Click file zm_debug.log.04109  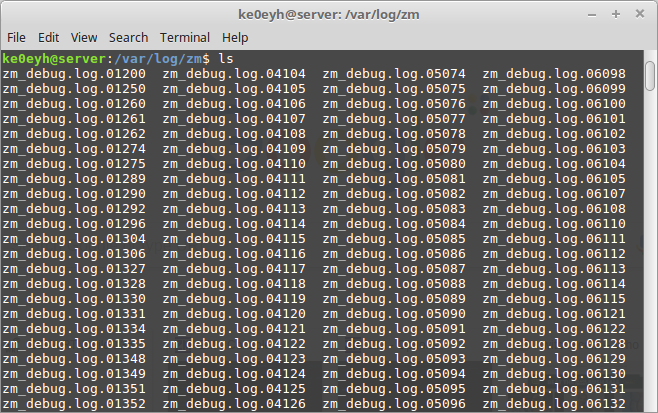pos(234,149)
